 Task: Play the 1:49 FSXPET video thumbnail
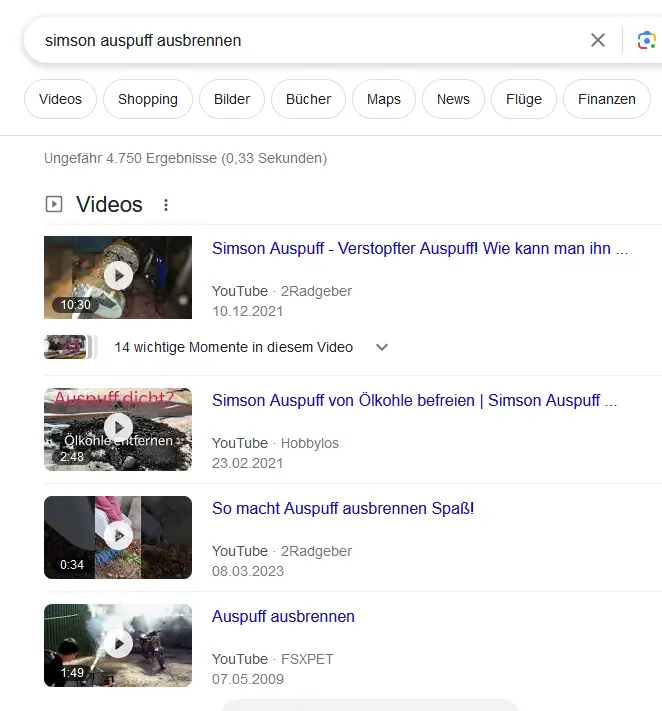point(118,645)
